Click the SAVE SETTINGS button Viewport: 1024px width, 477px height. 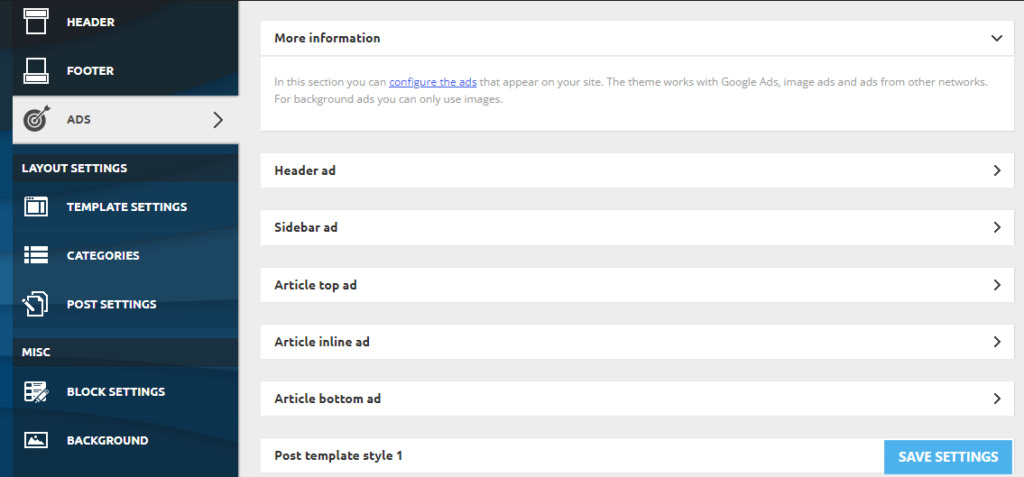(948, 457)
